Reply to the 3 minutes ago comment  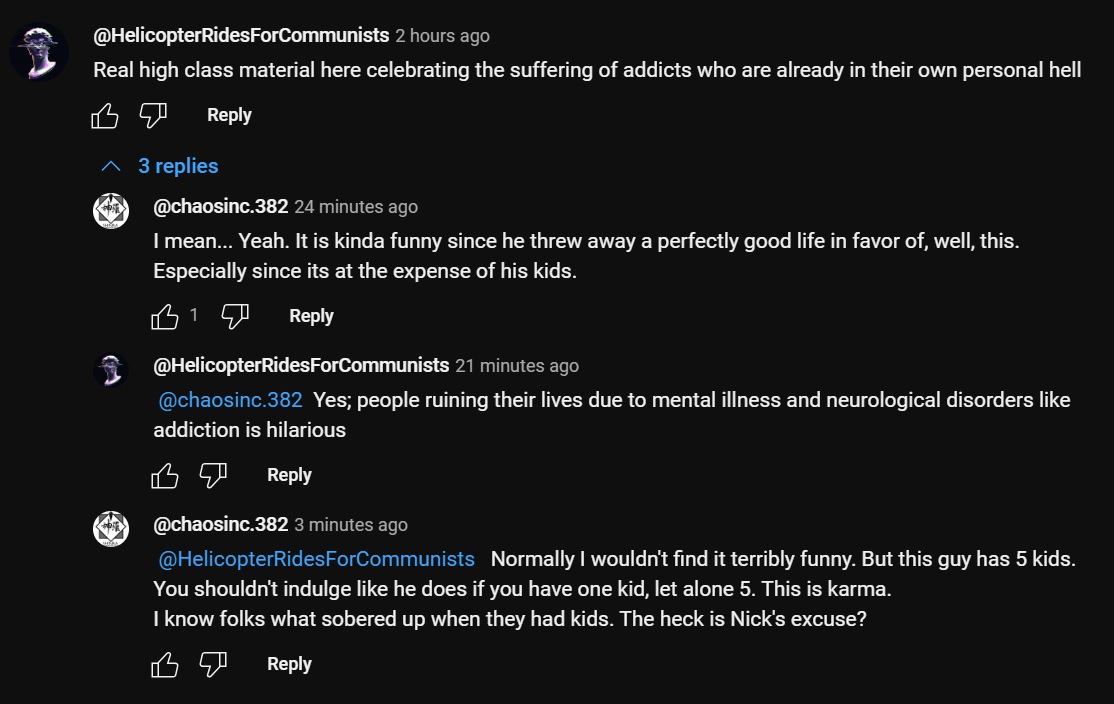click(x=289, y=664)
